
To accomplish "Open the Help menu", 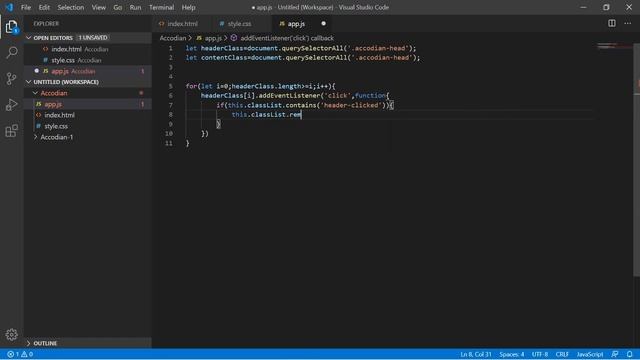I will click(188, 7).
